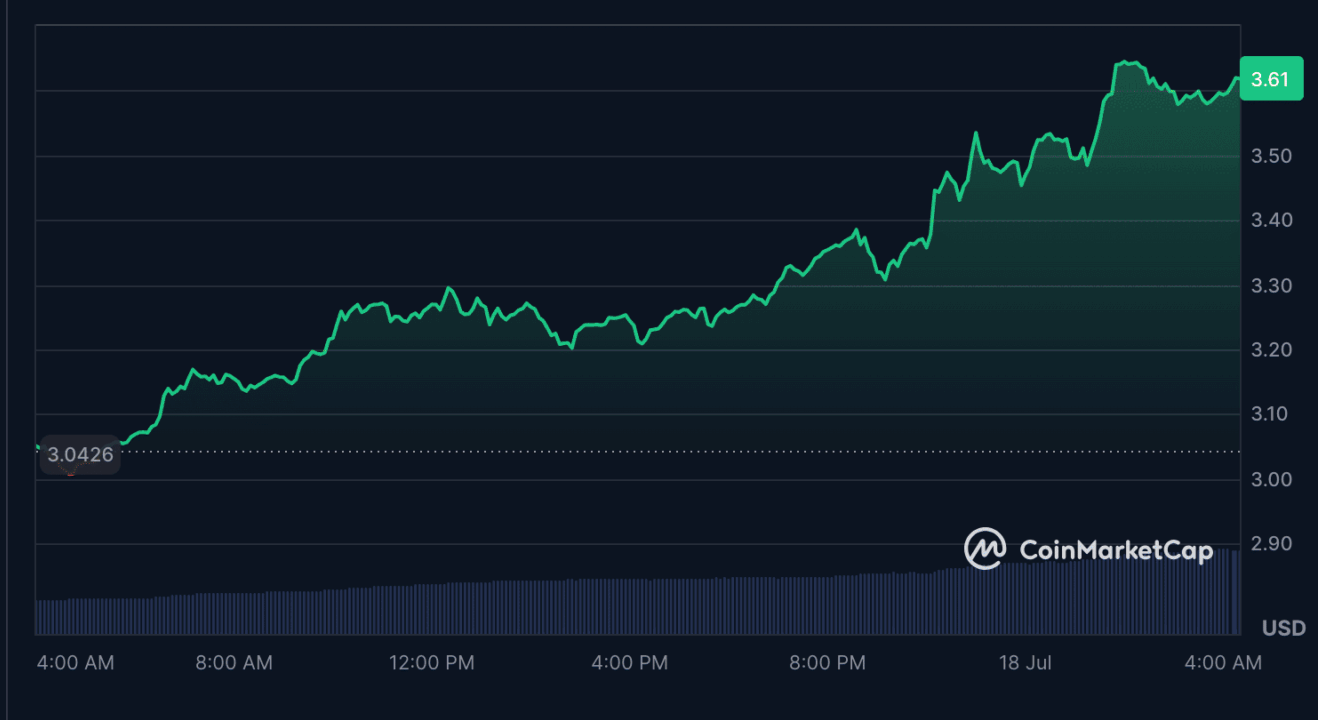Click the CoinMarketCap logo icon
1318x720 pixels.
coord(985,549)
